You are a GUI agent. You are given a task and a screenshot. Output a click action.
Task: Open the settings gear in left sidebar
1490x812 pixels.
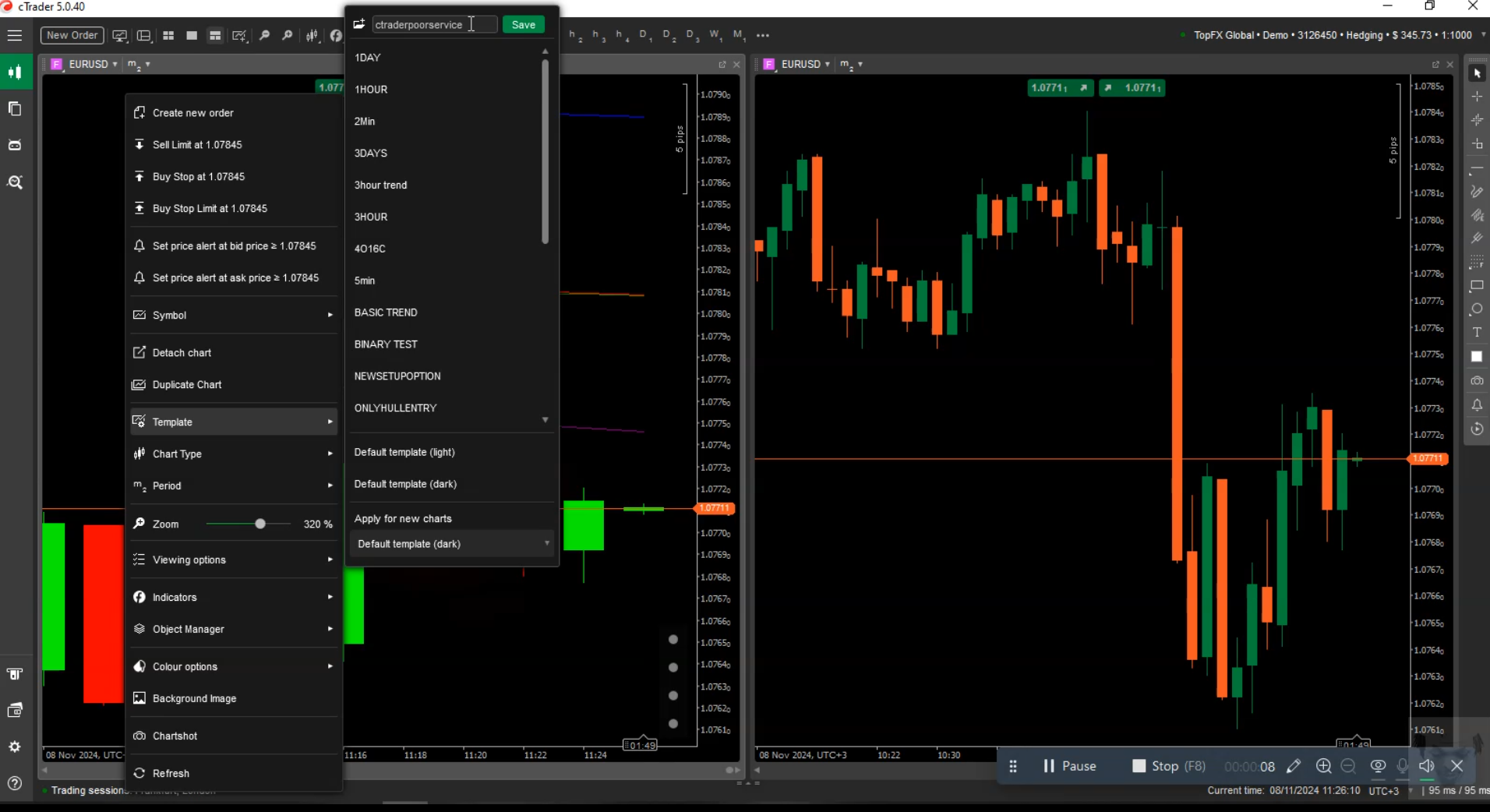point(15,747)
